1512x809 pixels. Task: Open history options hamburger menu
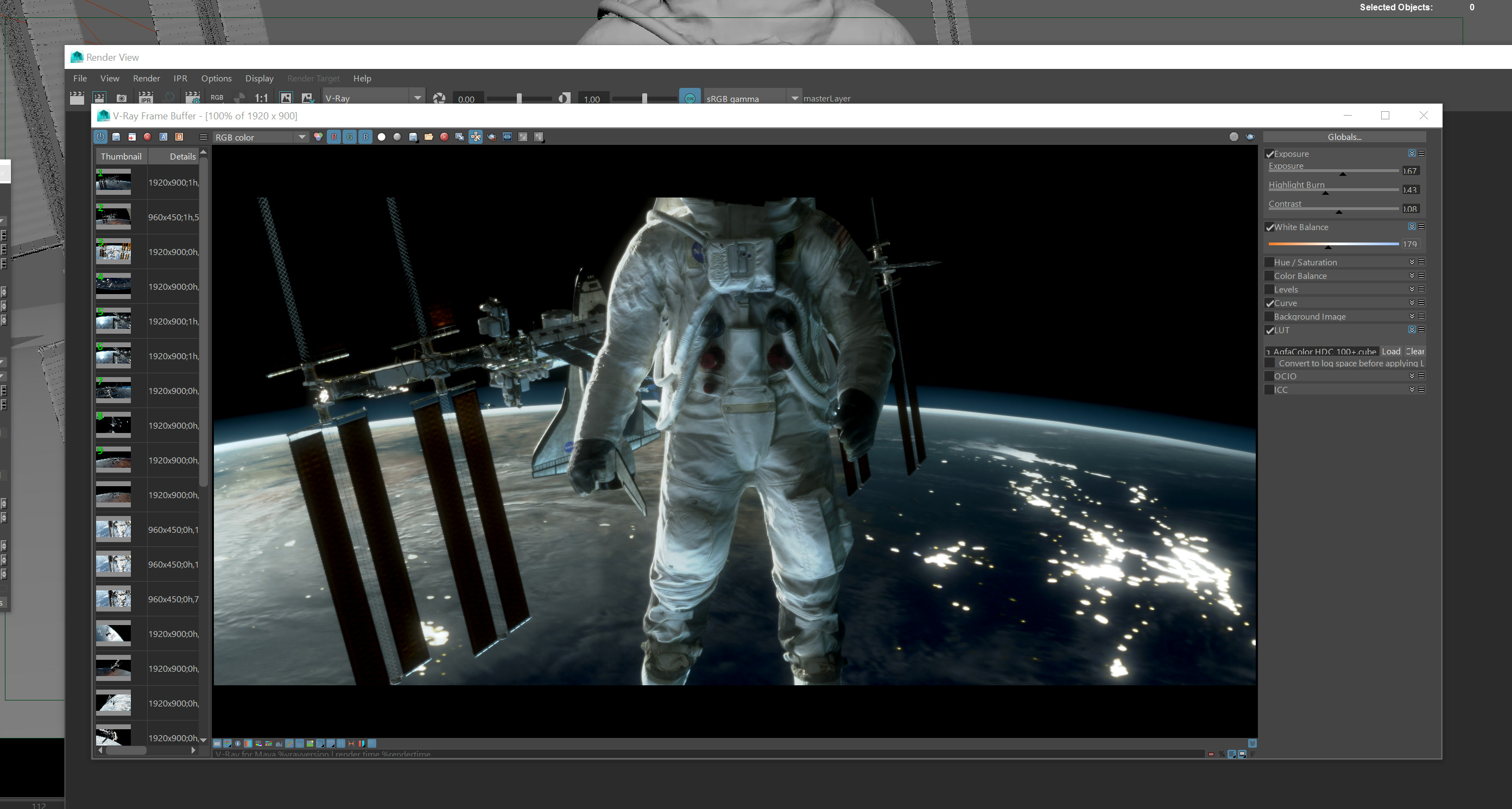tap(203, 137)
